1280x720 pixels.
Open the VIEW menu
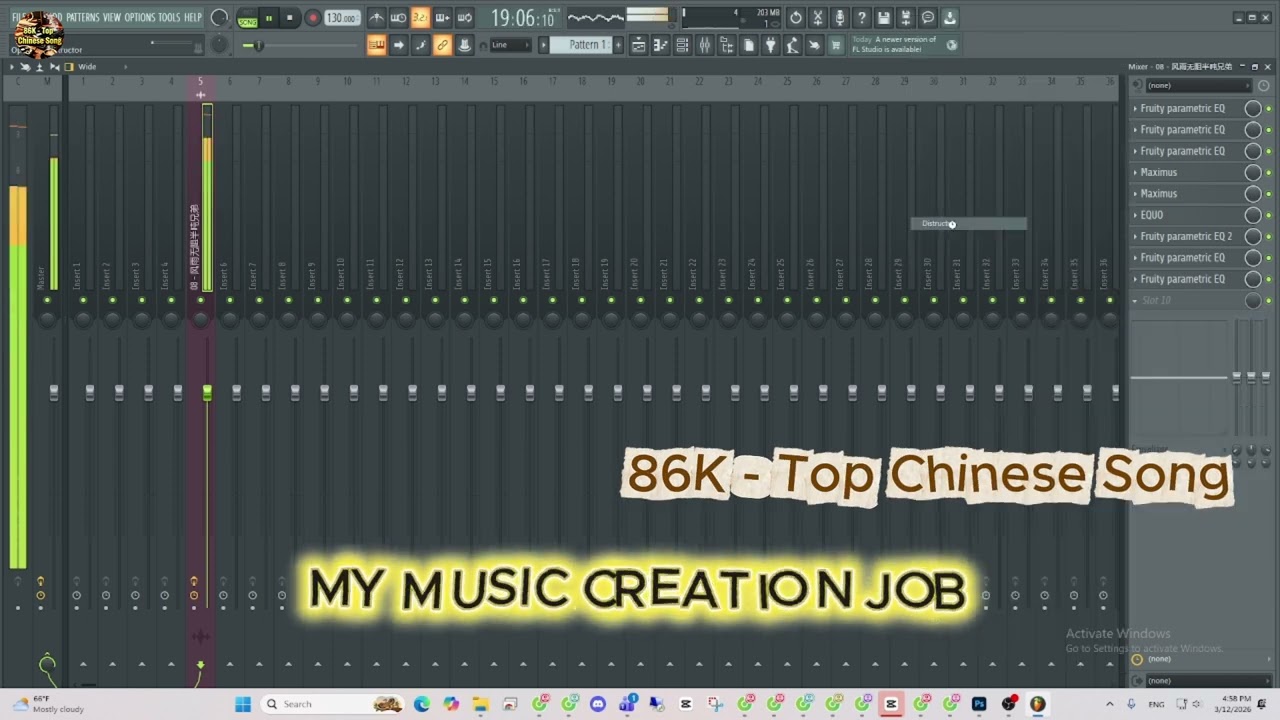tap(112, 18)
